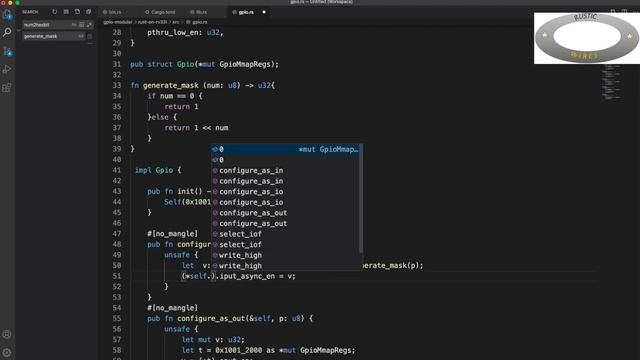Toggle Match Whole Word in search box
640x360 pixels.
coord(82,25)
